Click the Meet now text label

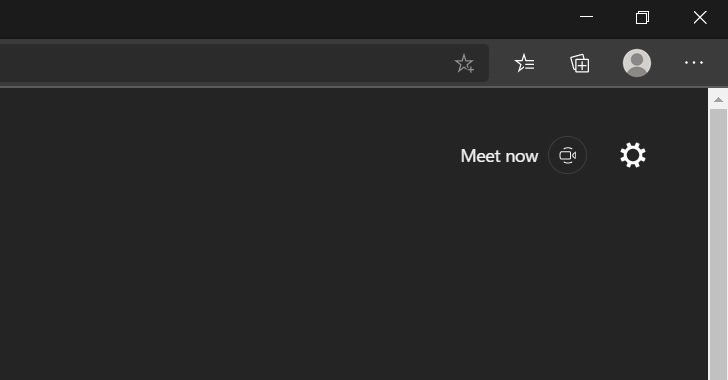(499, 156)
